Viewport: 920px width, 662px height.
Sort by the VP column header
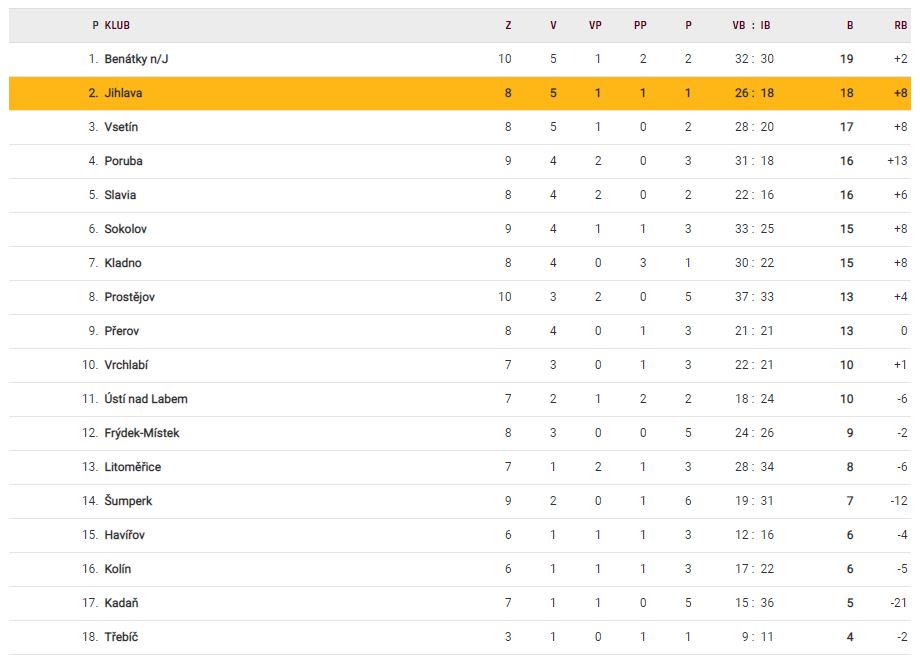pyautogui.click(x=595, y=25)
